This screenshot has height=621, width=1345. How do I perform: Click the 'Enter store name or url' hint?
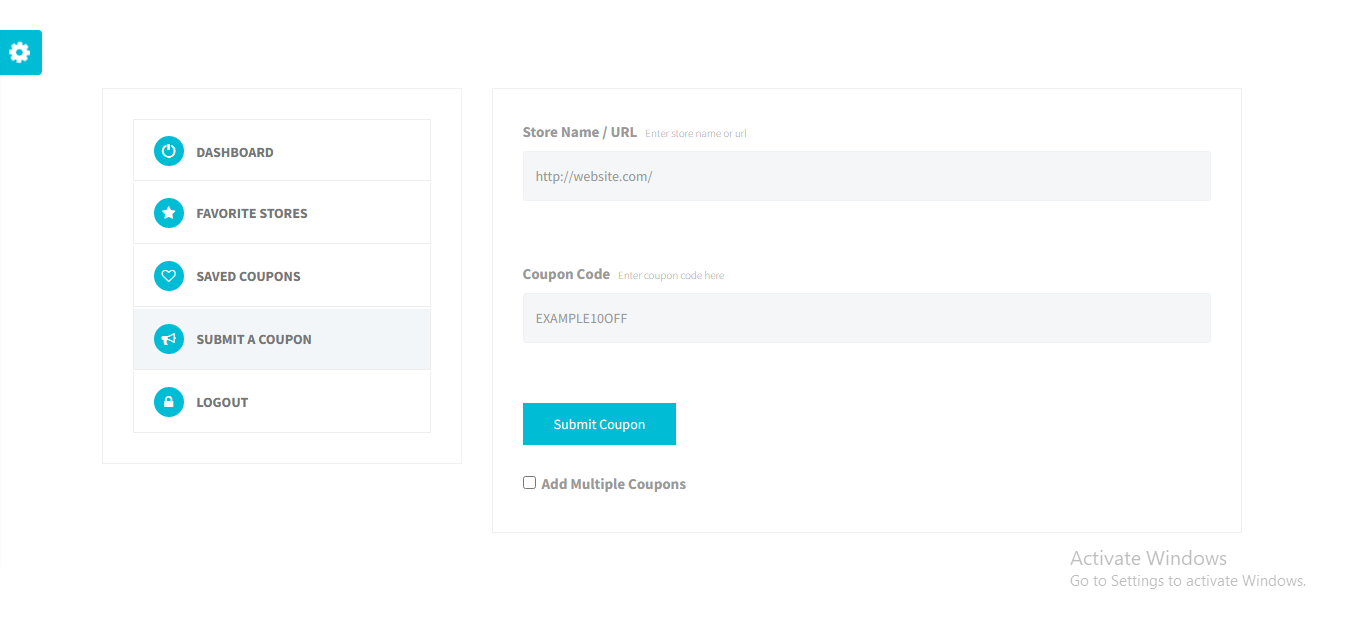[x=696, y=133]
